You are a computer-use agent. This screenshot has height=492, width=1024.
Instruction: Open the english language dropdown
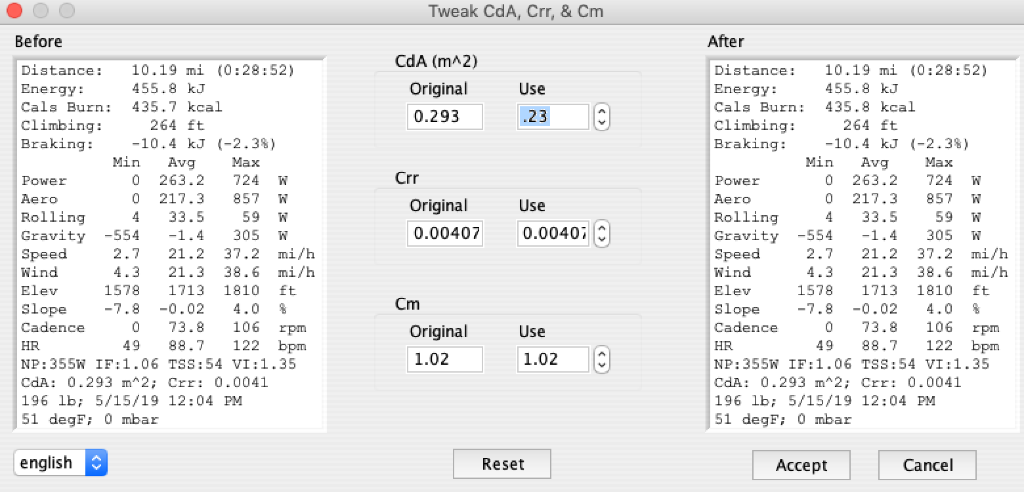pyautogui.click(x=60, y=462)
